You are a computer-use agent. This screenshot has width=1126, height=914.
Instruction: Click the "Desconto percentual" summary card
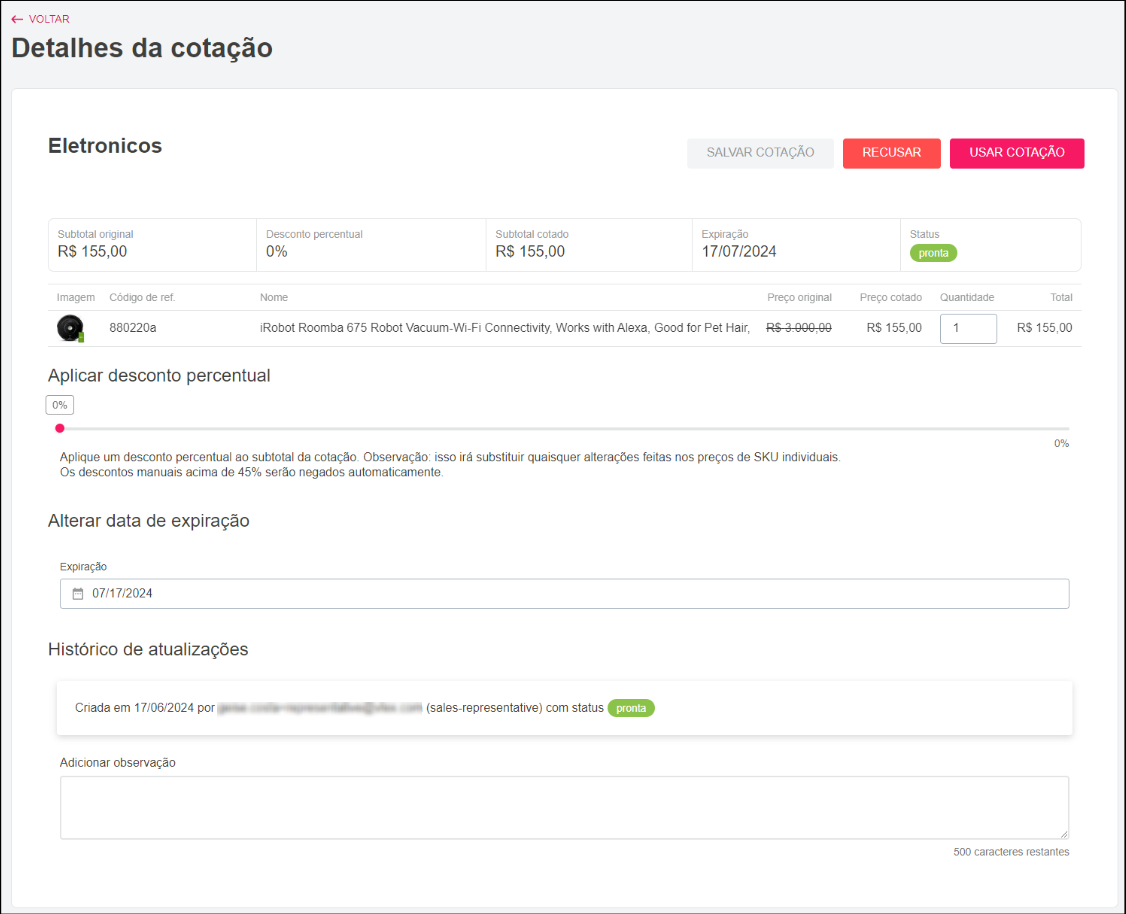pyautogui.click(x=371, y=245)
